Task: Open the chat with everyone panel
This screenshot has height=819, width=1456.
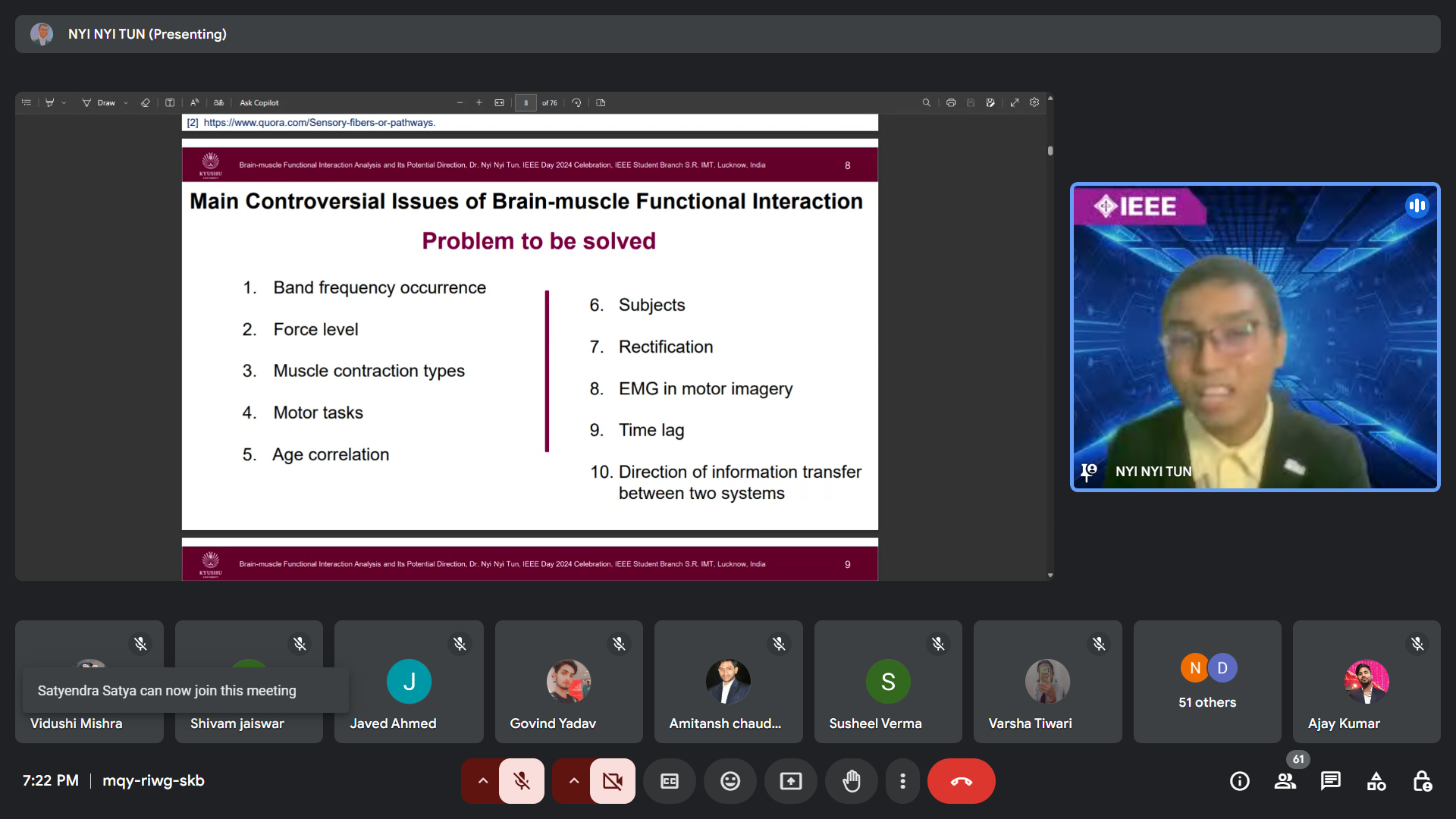Action: [1330, 781]
